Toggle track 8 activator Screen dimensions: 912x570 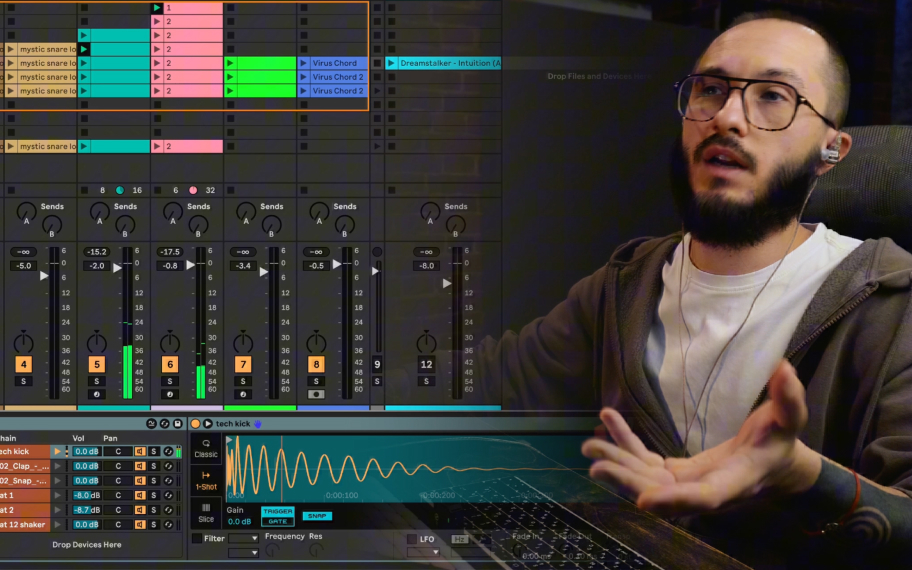pos(316,364)
